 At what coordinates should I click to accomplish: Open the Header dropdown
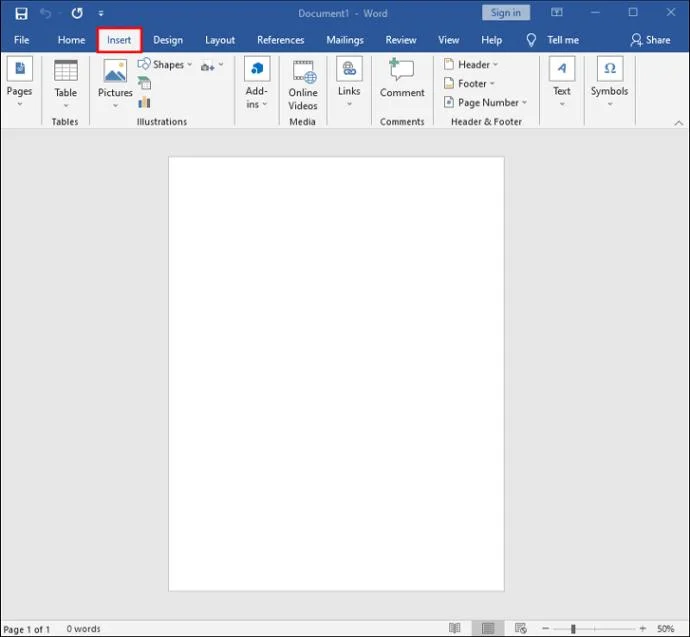pyautogui.click(x=471, y=65)
